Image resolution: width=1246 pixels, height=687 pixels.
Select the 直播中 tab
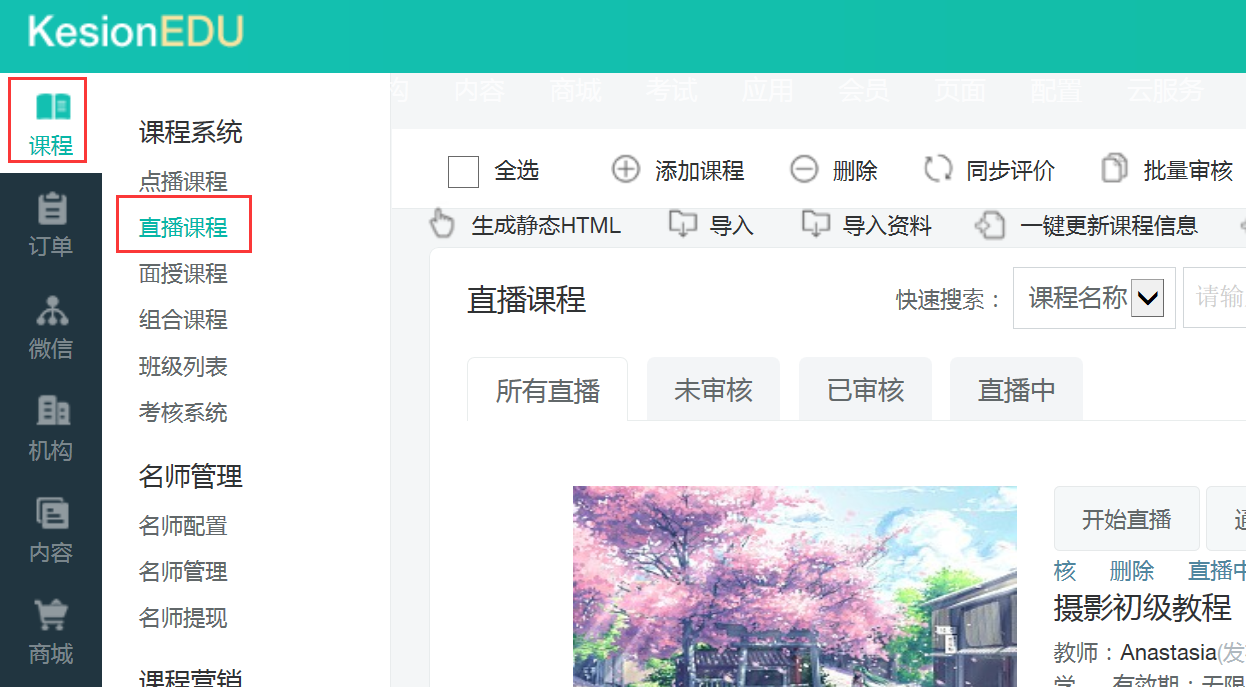click(1016, 390)
